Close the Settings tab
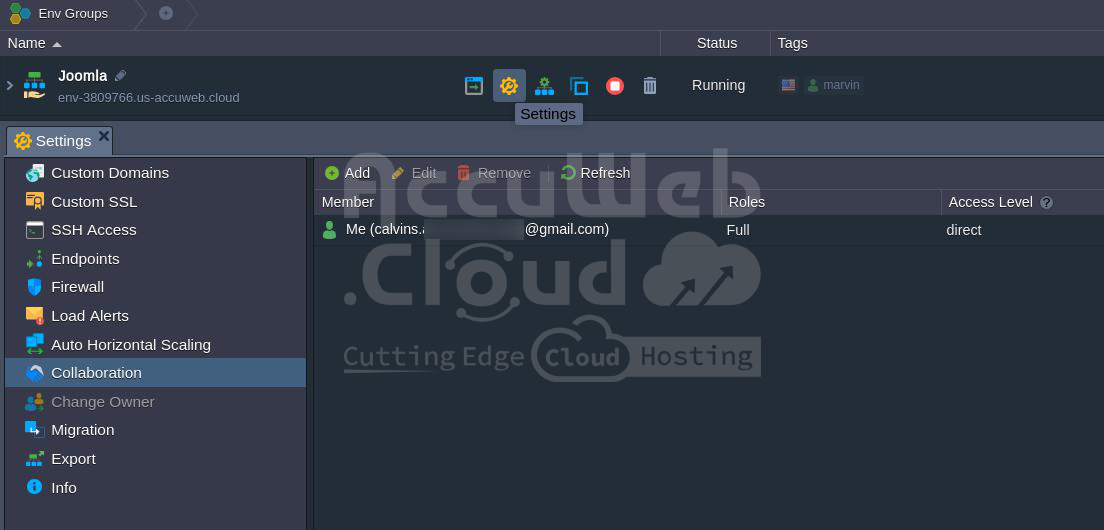1104x530 pixels. pyautogui.click(x=103, y=136)
